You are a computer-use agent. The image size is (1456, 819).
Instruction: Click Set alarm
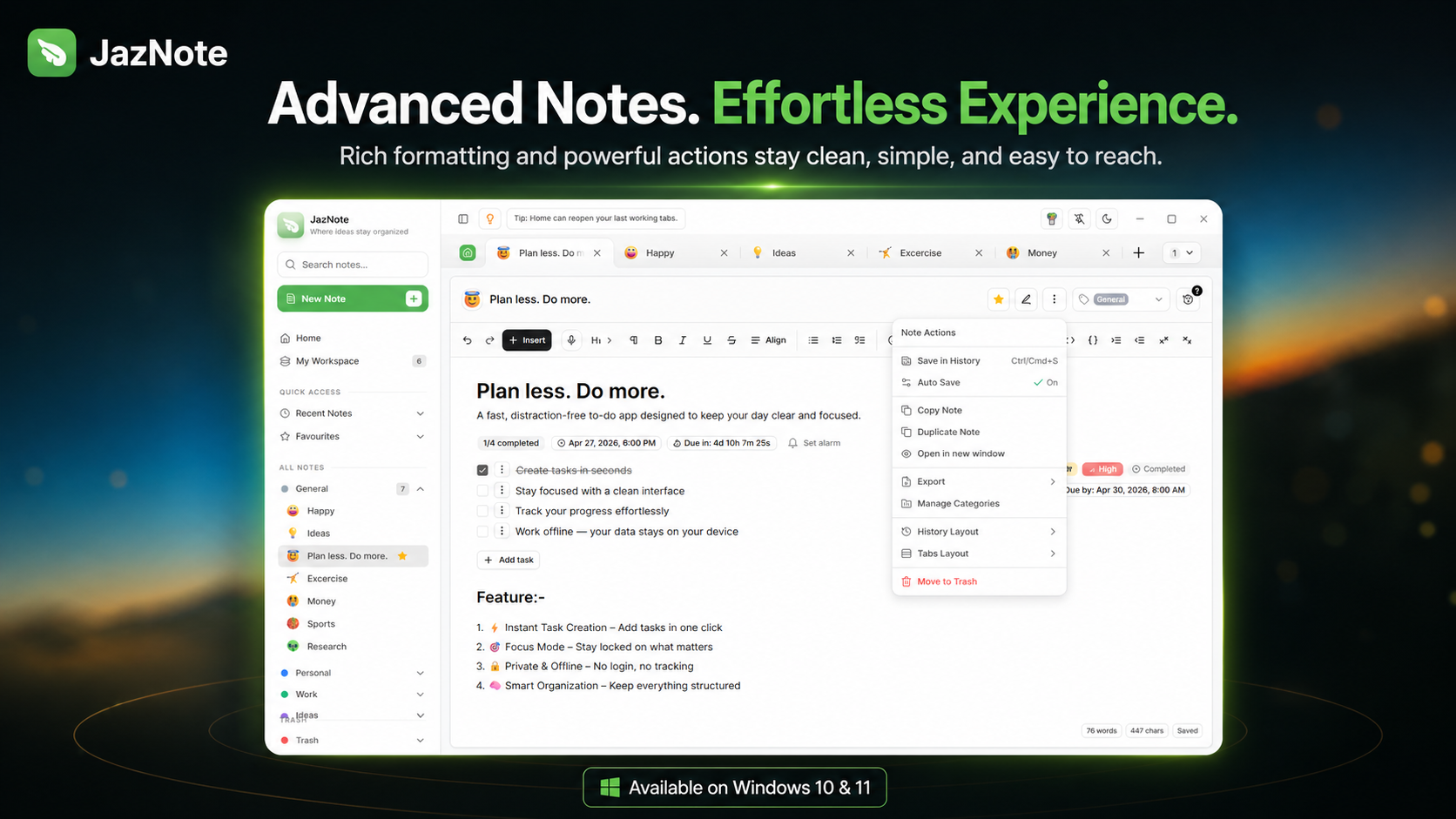pyautogui.click(x=814, y=443)
